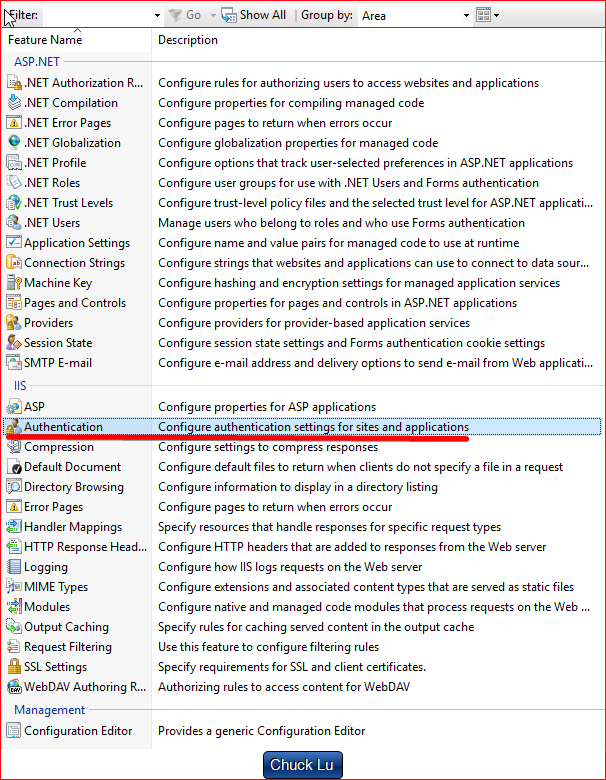Click the Providers icon
This screenshot has height=780, width=606.
pos(14,322)
